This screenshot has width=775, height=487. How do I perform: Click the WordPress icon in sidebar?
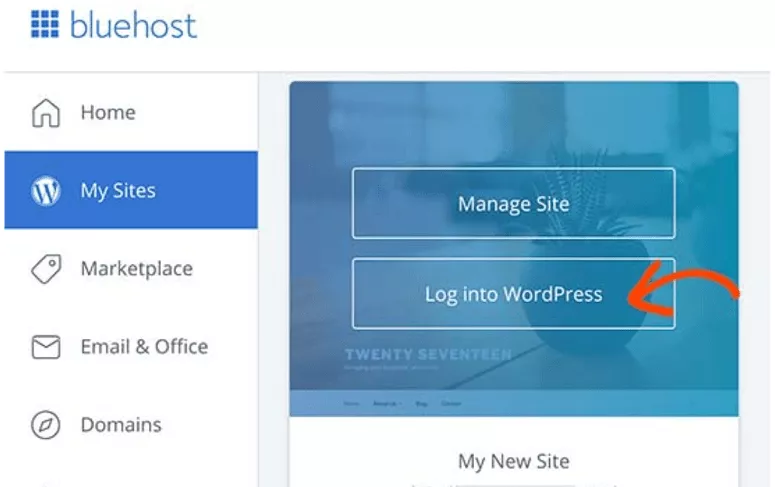click(46, 191)
